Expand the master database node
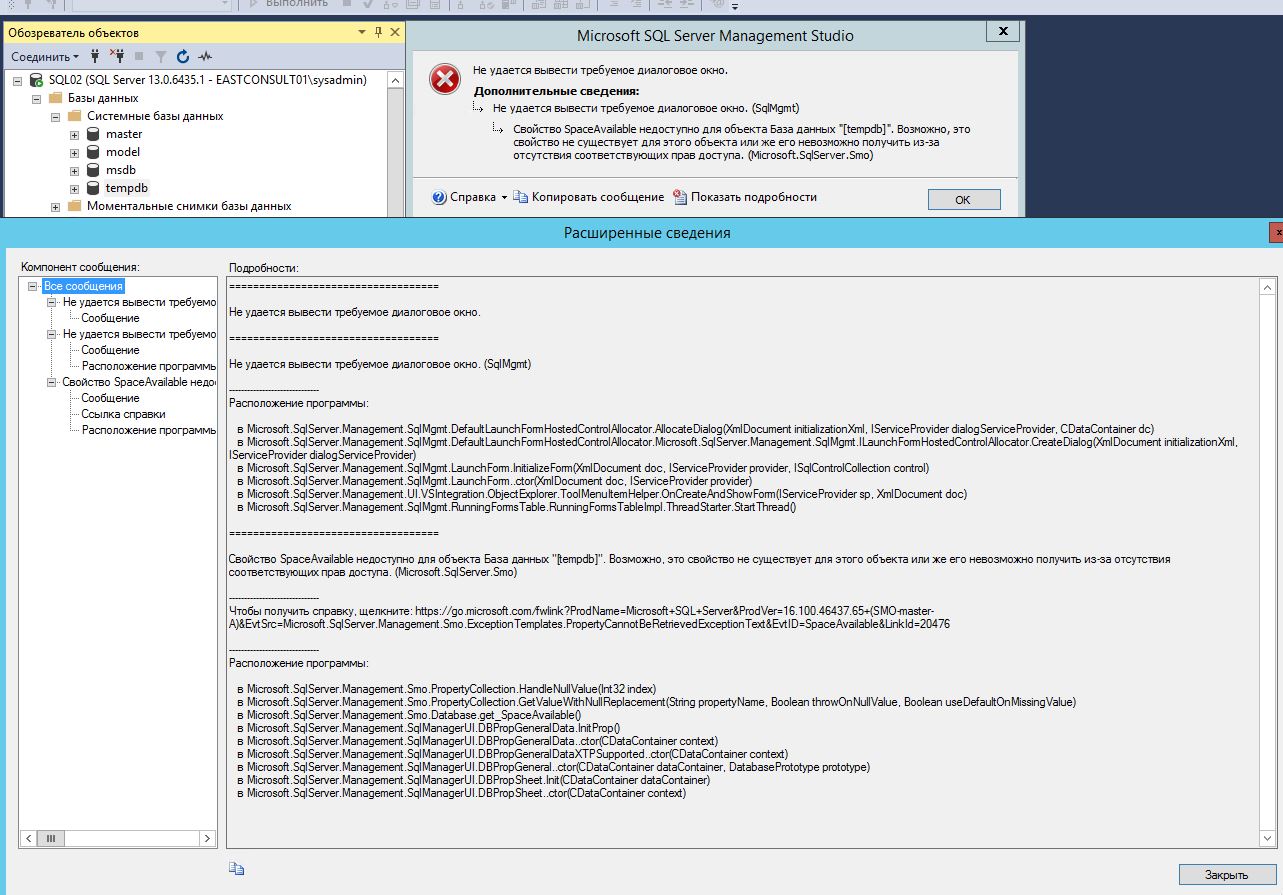This screenshot has width=1283, height=895. pos(74,134)
